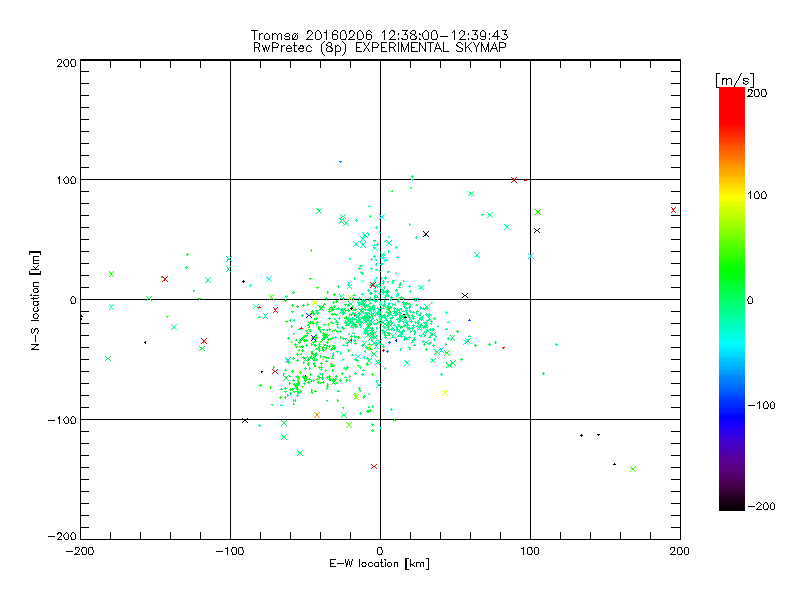Click the "[m/s]" colorbar unit label

(x=733, y=78)
